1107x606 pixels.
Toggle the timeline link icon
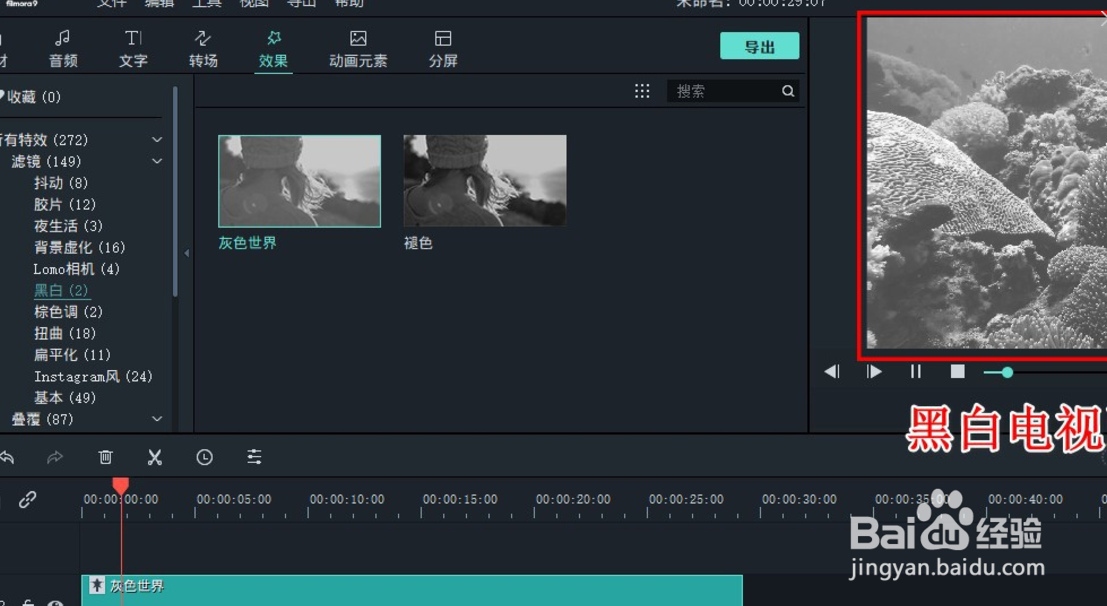[28, 500]
